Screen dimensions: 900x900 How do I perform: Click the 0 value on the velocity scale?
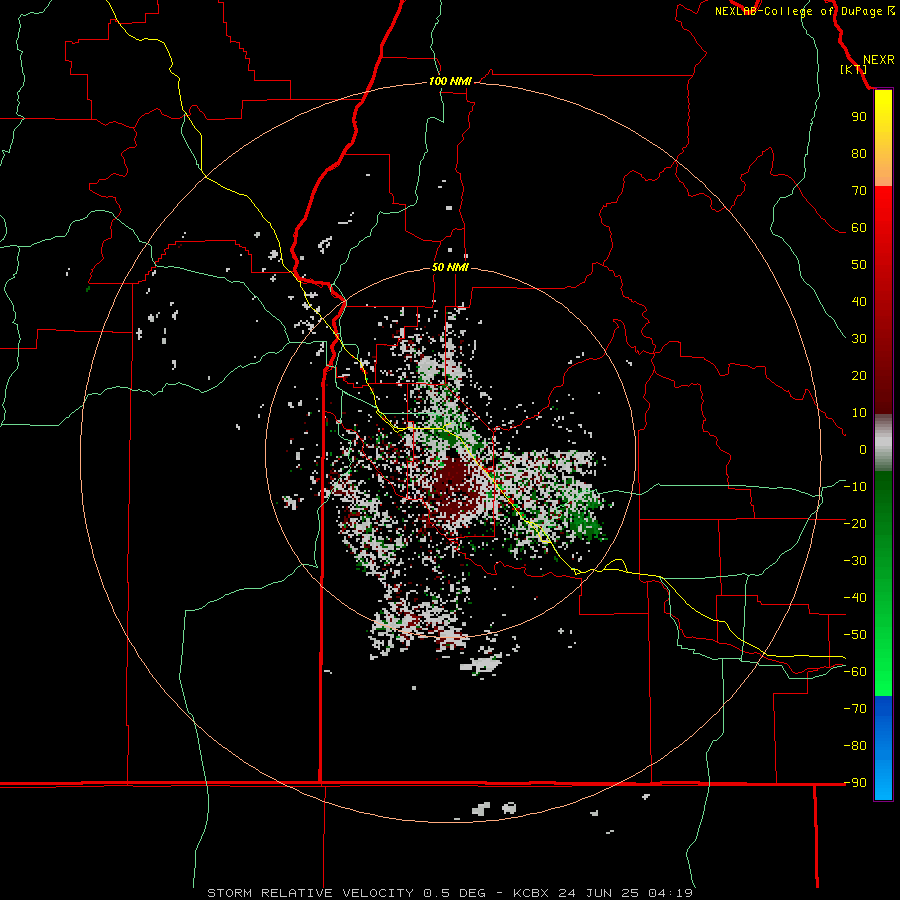click(x=863, y=449)
